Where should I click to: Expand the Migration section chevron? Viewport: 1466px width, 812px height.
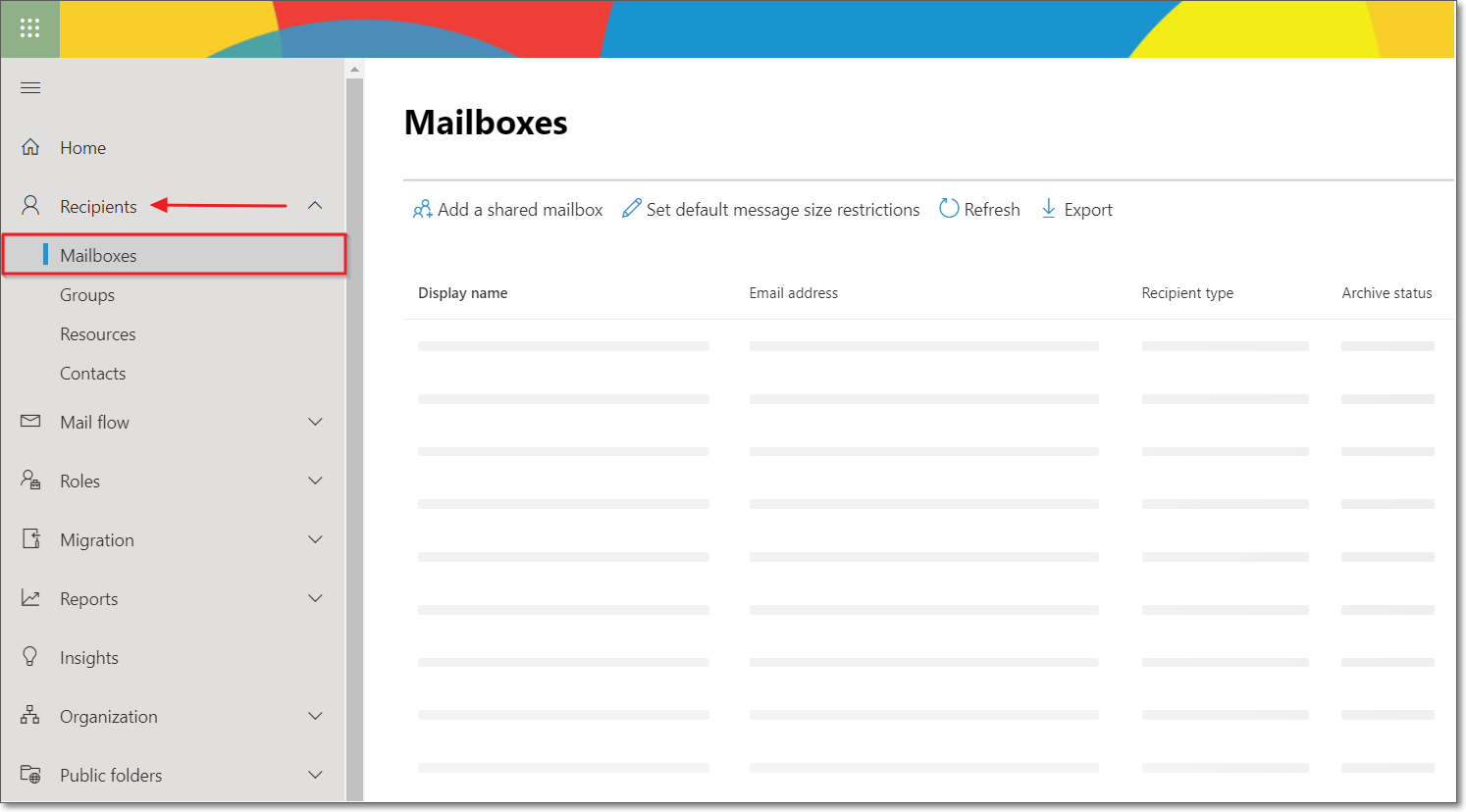(x=315, y=538)
